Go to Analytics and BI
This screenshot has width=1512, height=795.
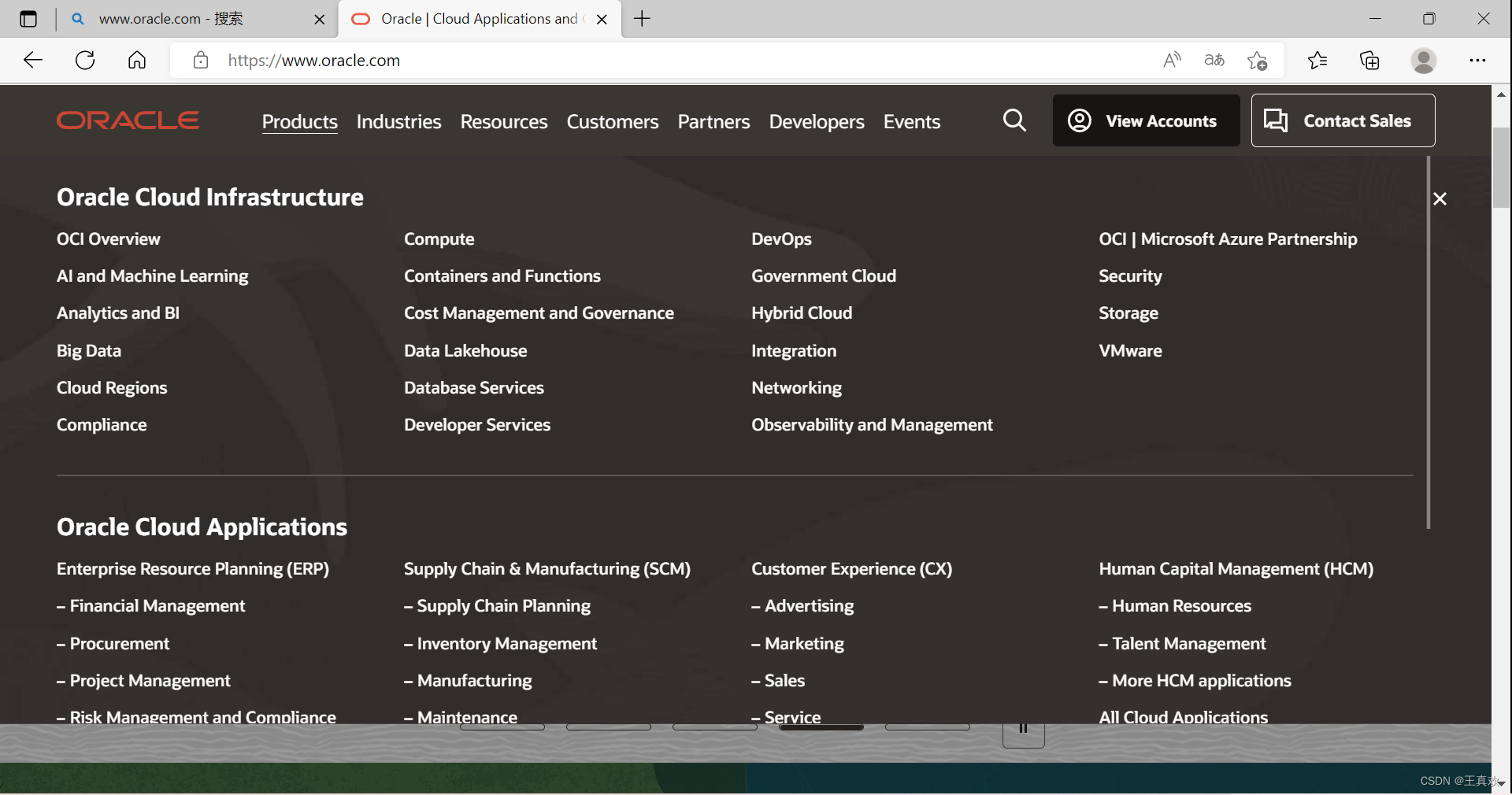118,313
